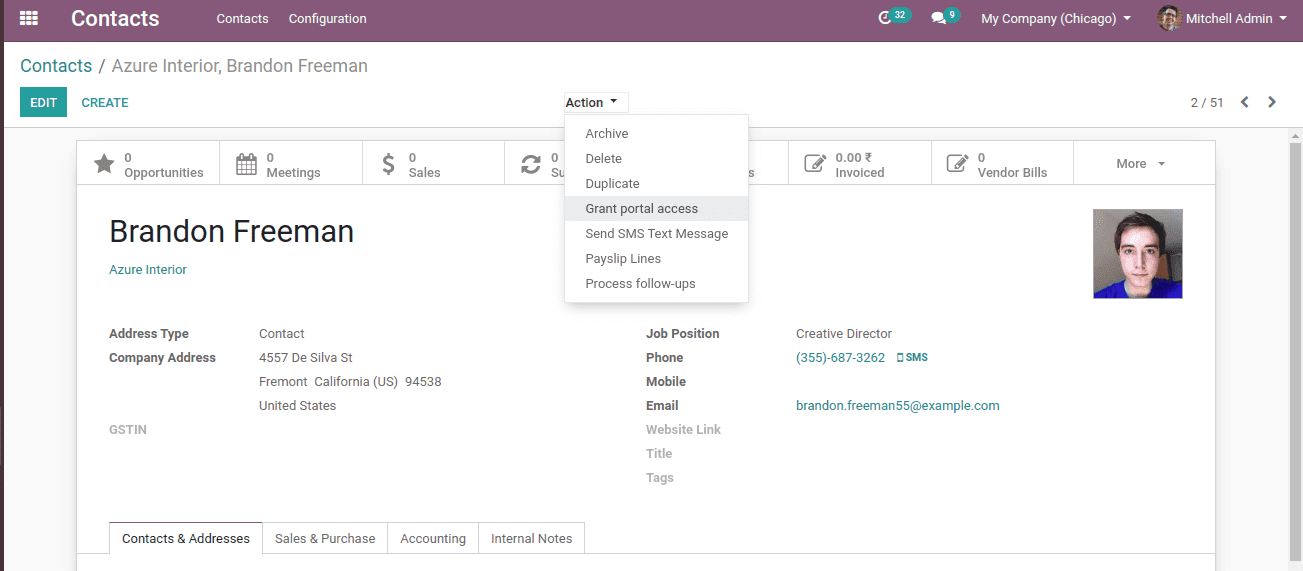Image resolution: width=1303 pixels, height=571 pixels.
Task: Click the Tags field label
Action: (x=660, y=478)
